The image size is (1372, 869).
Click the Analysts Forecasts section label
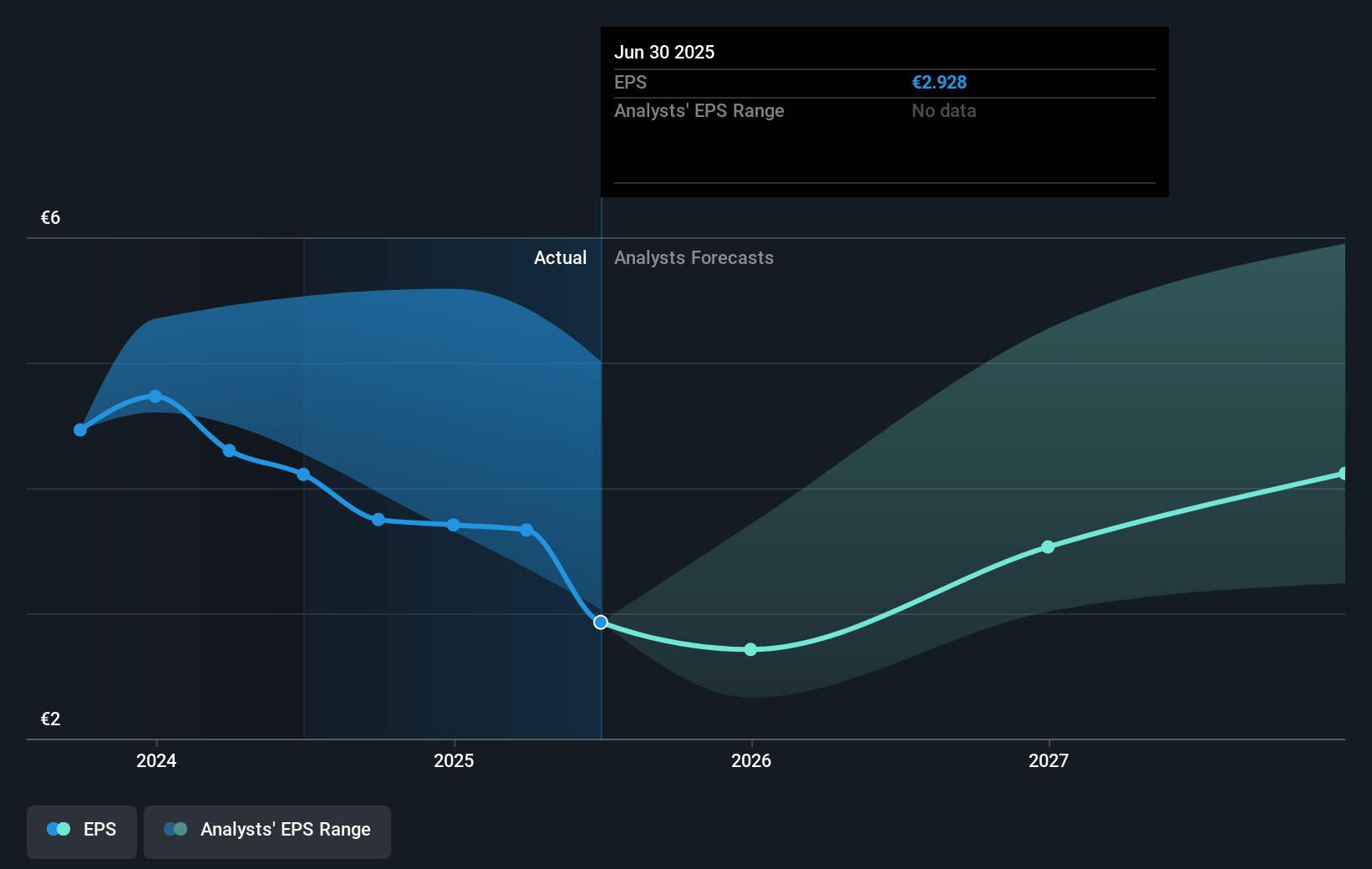pos(694,258)
